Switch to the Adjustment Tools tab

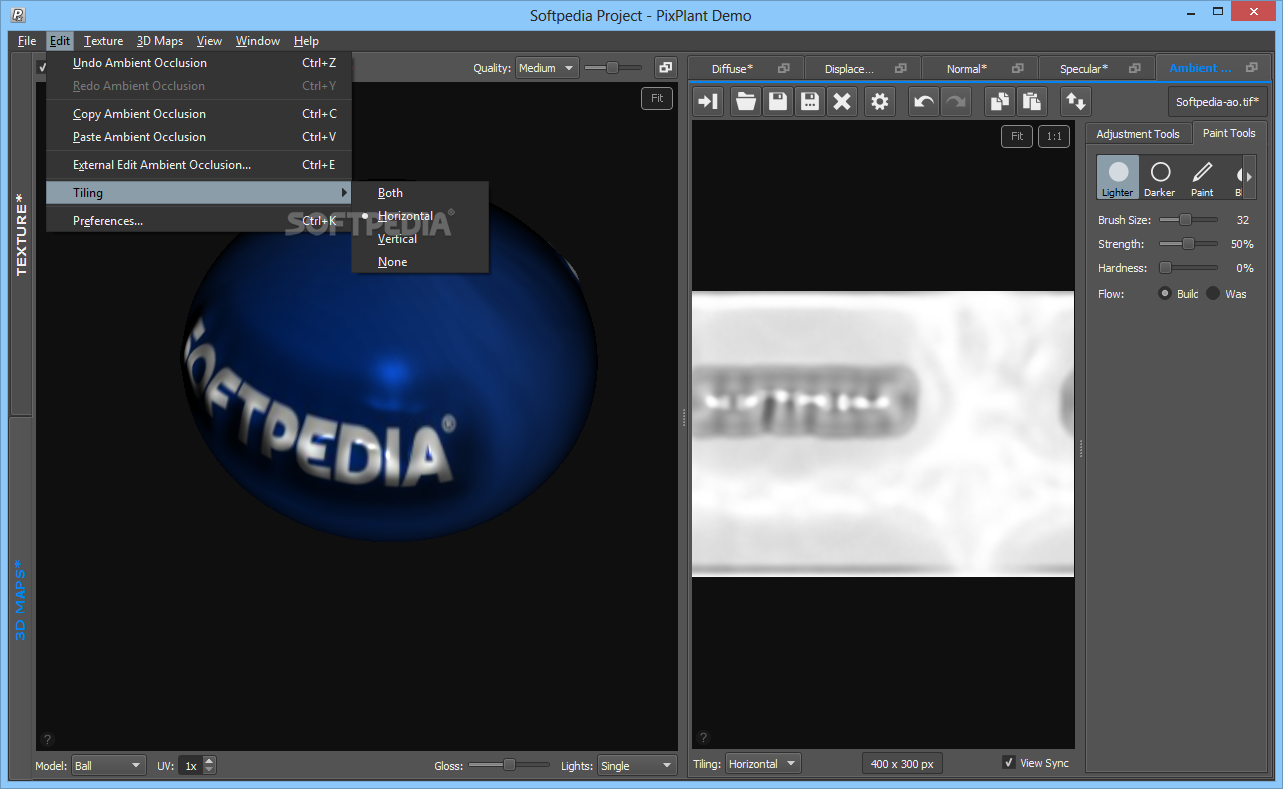1138,134
